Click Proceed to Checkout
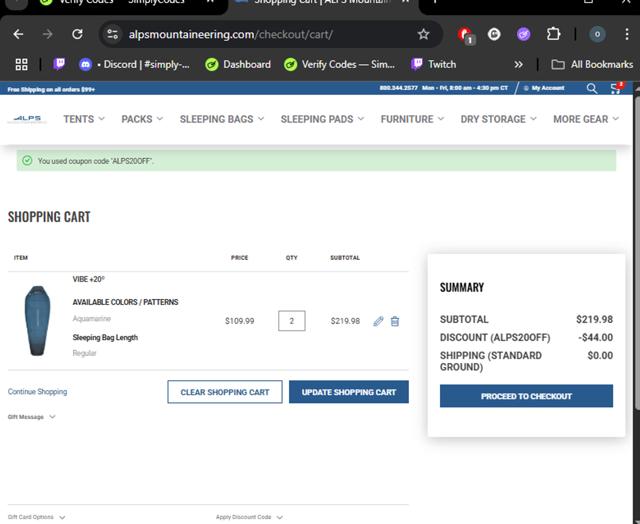640x524 pixels. (x=526, y=396)
